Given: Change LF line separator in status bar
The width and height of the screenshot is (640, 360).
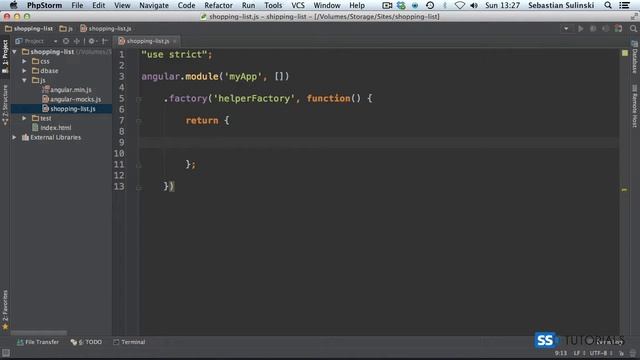Looking at the screenshot, I should coord(579,353).
